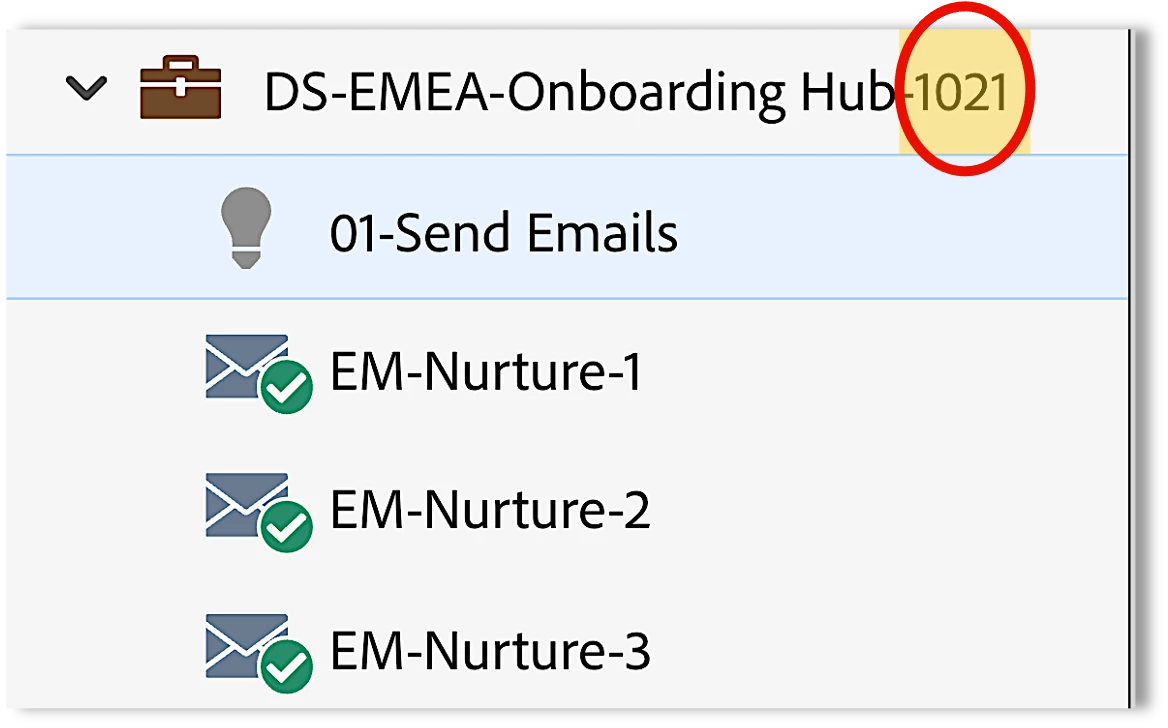The height and width of the screenshot is (728, 1168).
Task: Click the green approved checkmark on EM-Nurture-3
Action: [286, 666]
